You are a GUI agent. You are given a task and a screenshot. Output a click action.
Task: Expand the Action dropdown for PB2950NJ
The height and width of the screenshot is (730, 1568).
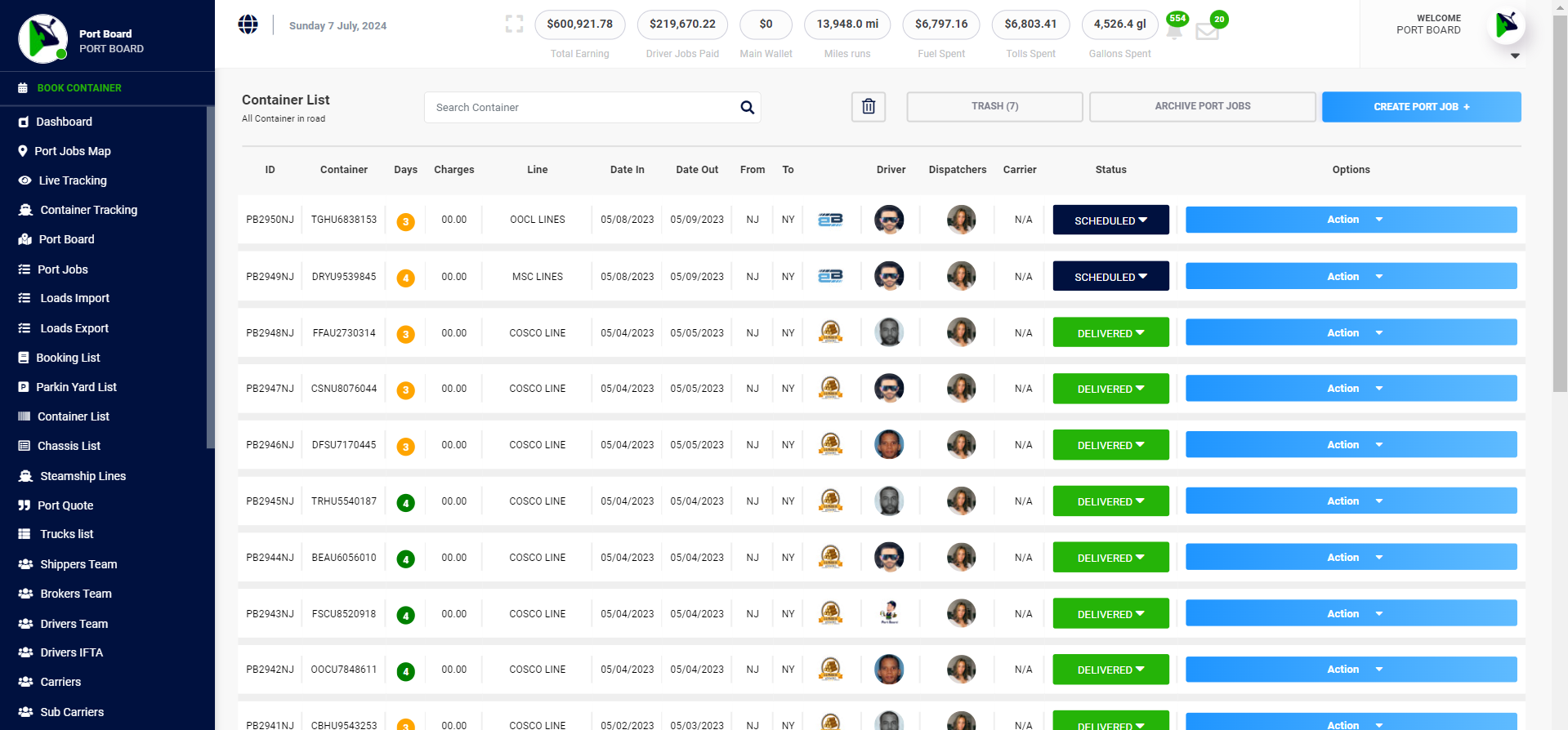tap(1351, 220)
